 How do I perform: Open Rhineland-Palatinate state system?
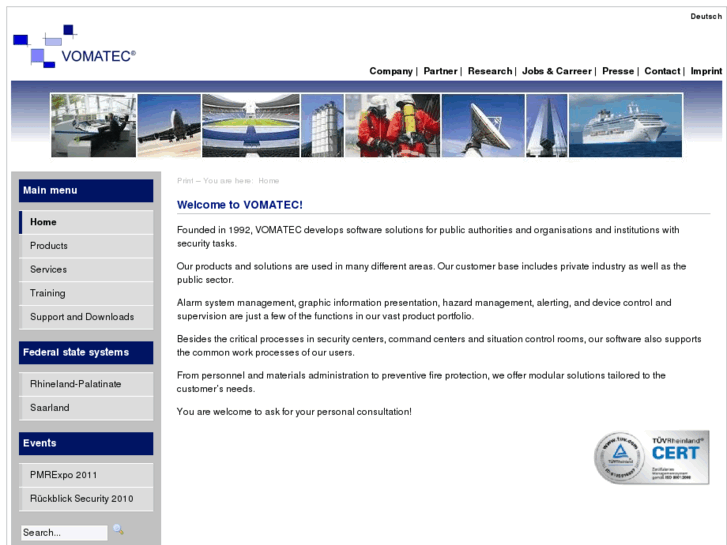(86, 384)
